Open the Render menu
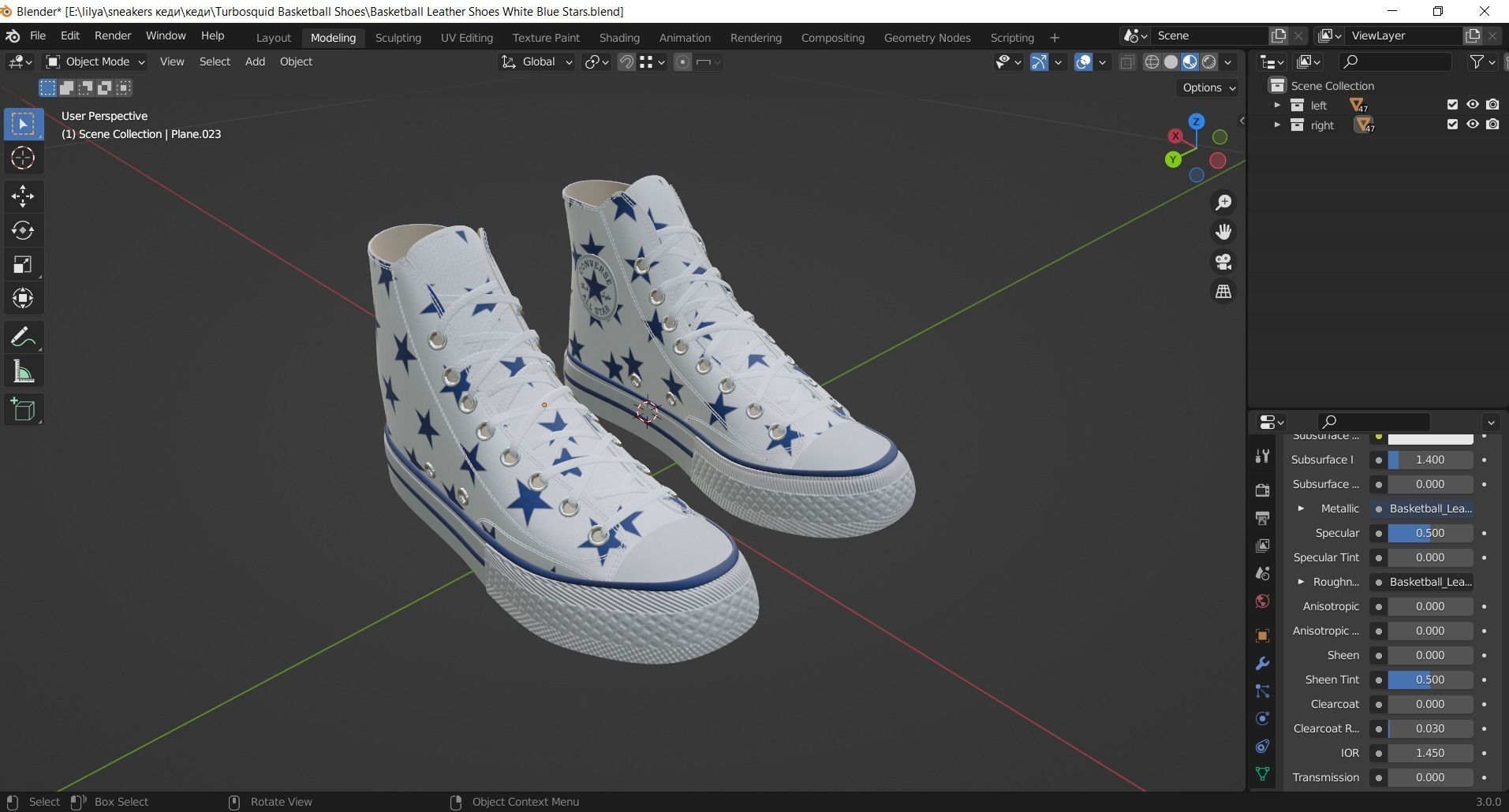The height and width of the screenshot is (812, 1509). (x=113, y=35)
